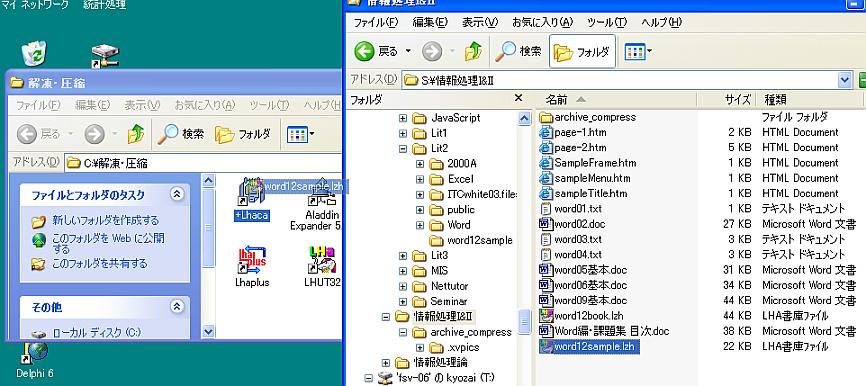Go up one folder in 情報処理I&II window
The width and height of the screenshot is (866, 386).
[x=473, y=52]
